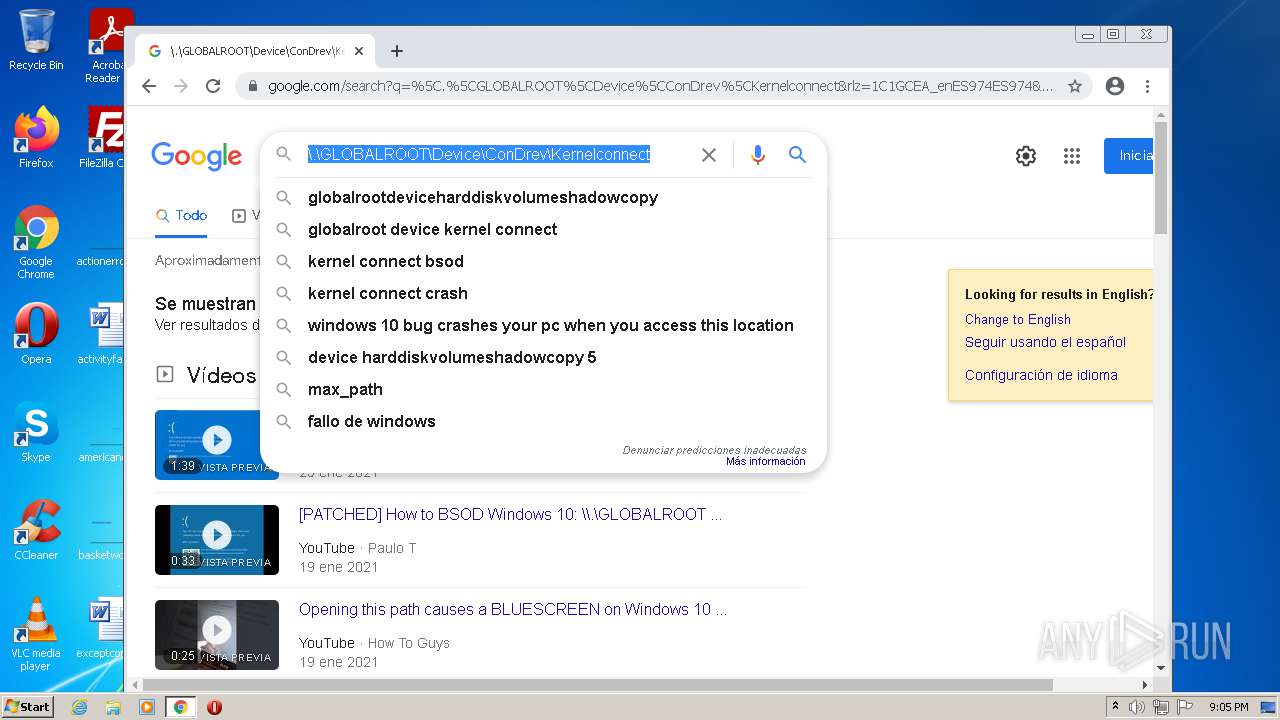Click the Google logo
Image resolution: width=1280 pixels, height=720 pixels.
[x=196, y=156]
